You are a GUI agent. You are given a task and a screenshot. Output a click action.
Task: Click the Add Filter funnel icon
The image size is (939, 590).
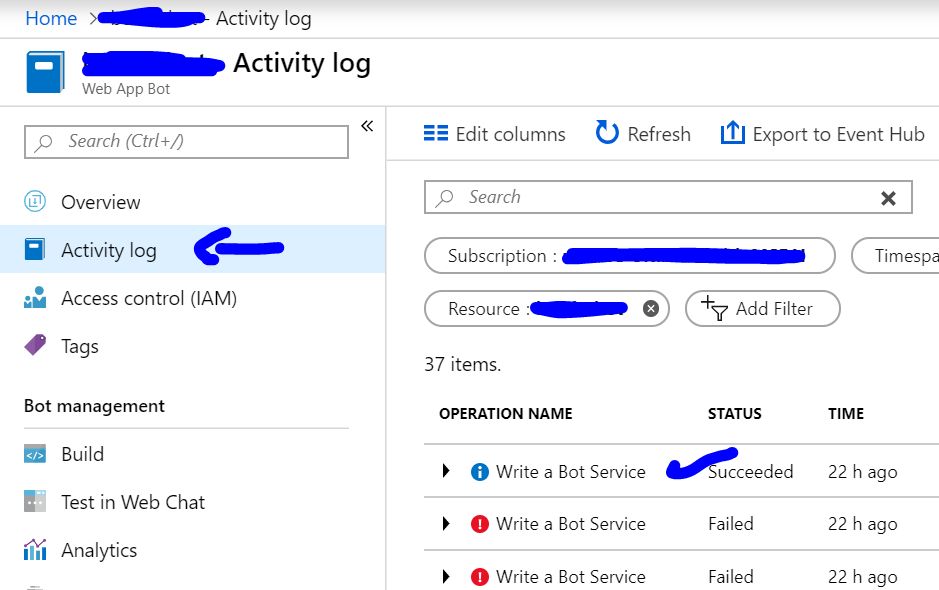(x=714, y=308)
